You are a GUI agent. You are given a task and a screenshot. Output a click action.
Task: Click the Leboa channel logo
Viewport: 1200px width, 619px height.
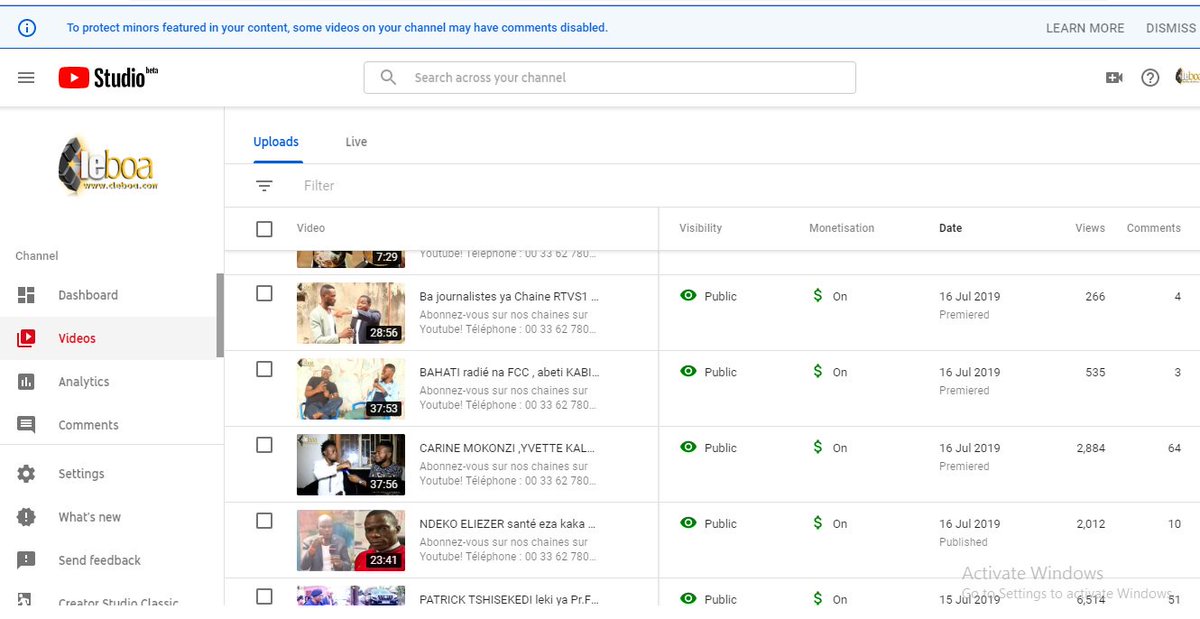(x=108, y=167)
